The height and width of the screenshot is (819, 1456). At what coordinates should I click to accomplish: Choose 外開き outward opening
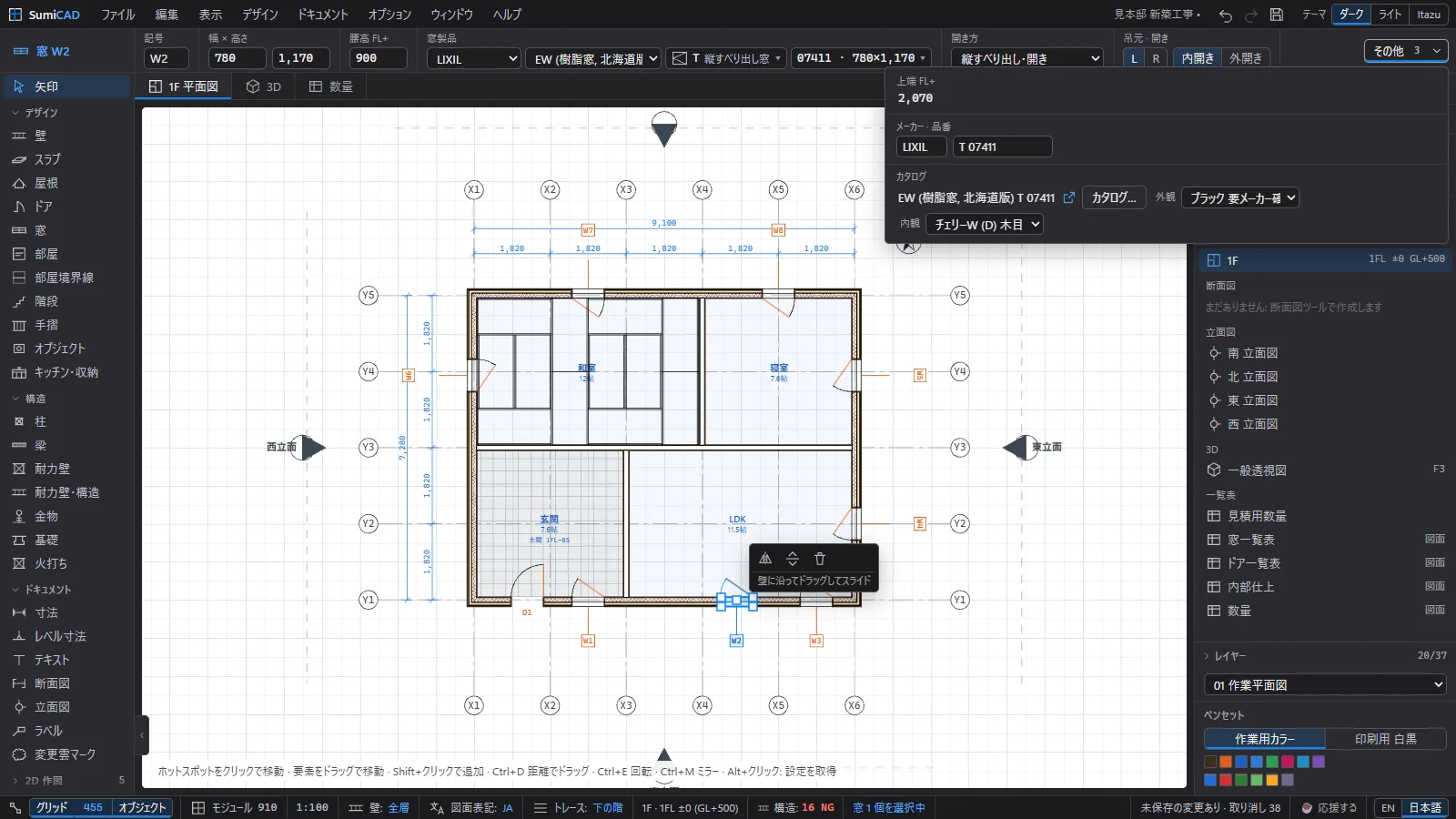coord(1246,58)
